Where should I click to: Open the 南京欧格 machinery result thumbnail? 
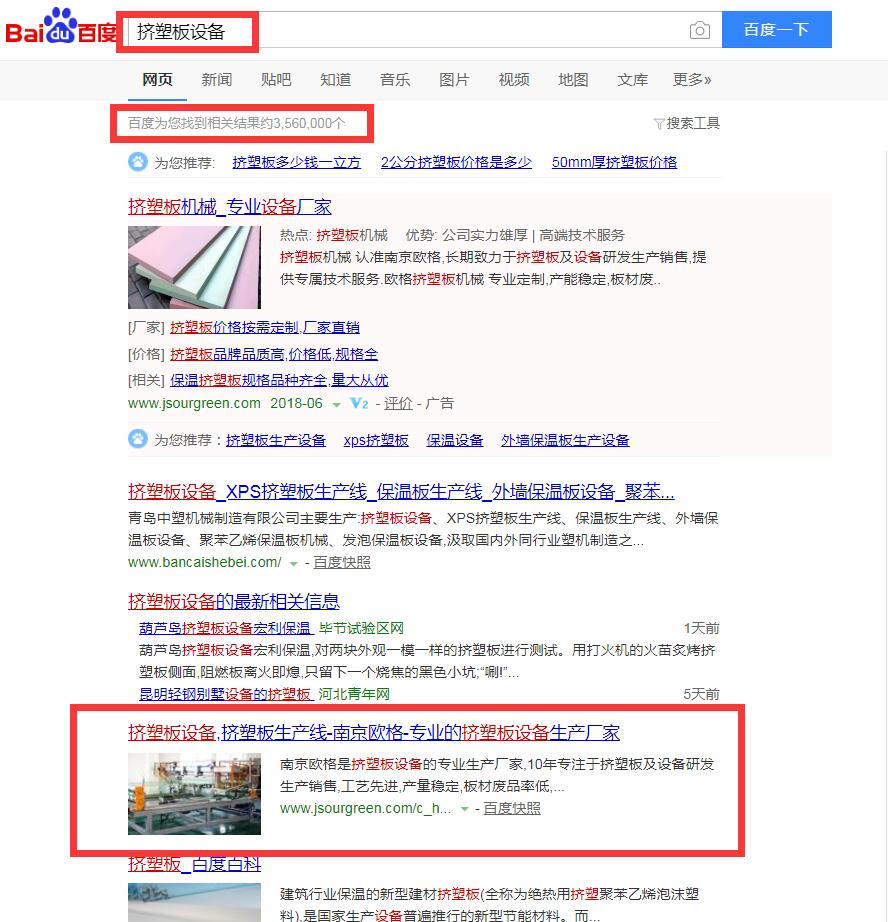[194, 794]
